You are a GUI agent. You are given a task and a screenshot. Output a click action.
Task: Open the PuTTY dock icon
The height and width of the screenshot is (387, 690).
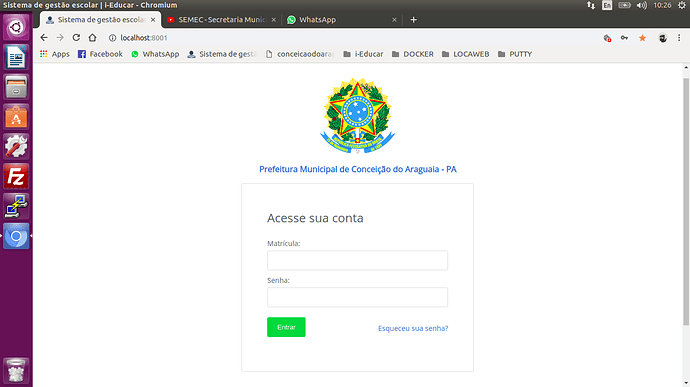click(16, 206)
